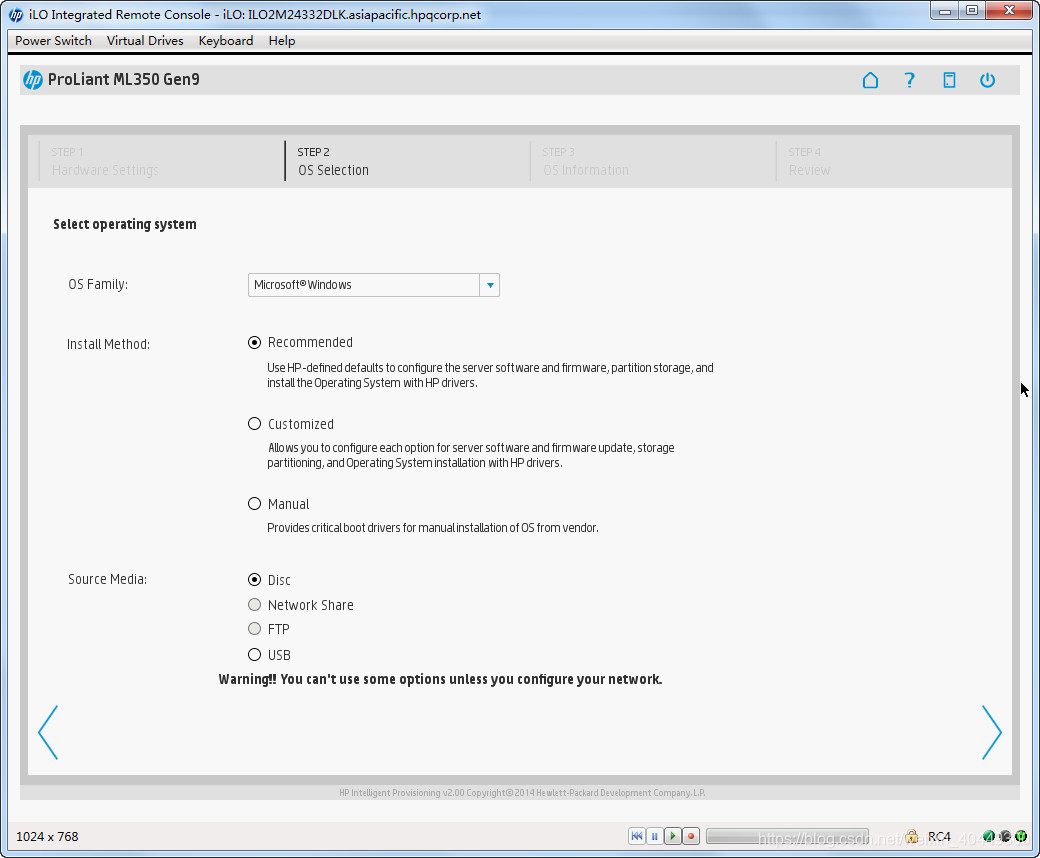Select the Step 2 OS Selection tab

tap(333, 161)
